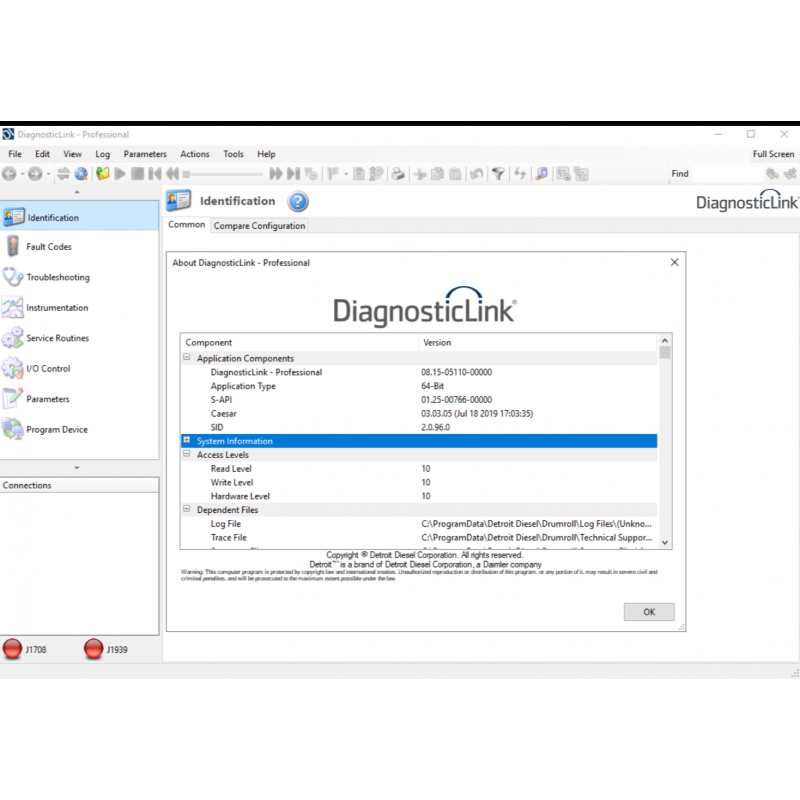Open the Parameters panel

47,399
